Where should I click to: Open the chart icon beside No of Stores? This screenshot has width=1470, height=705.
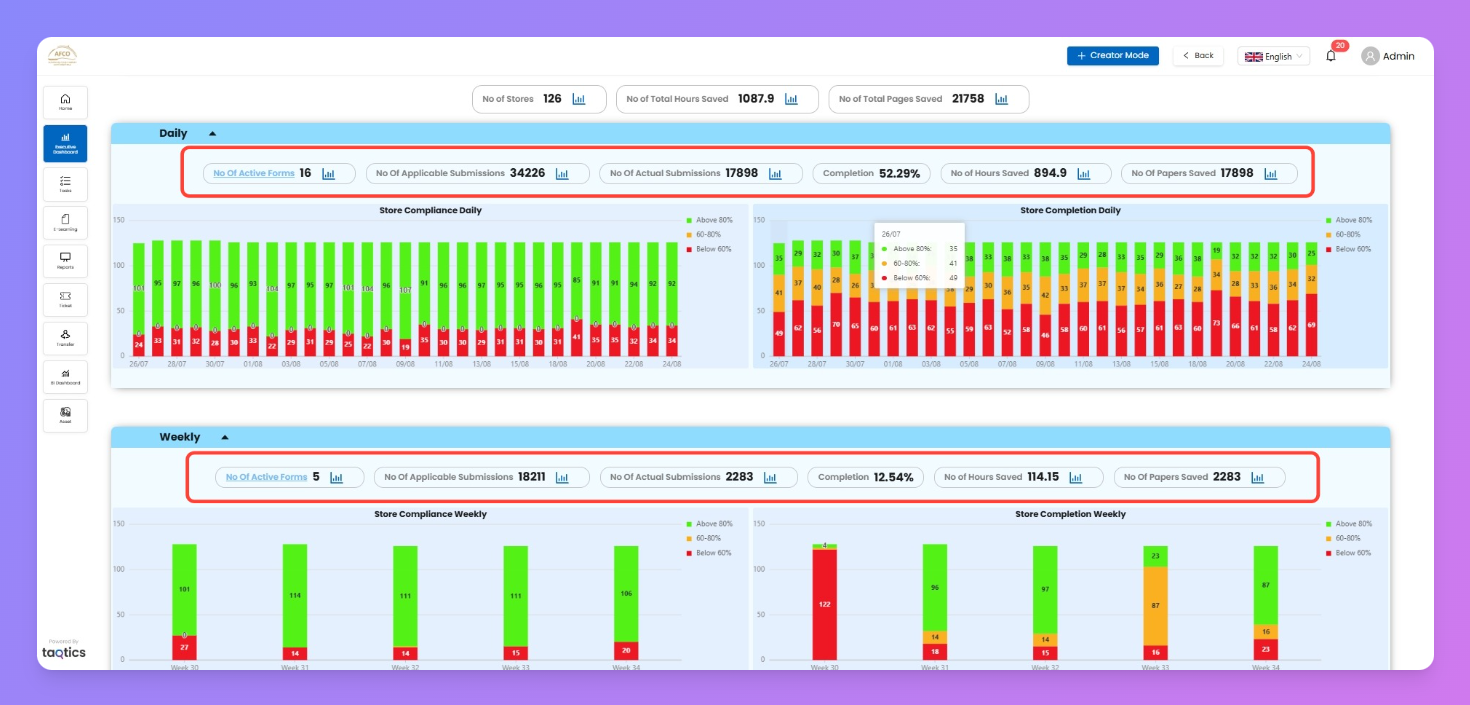[579, 99]
